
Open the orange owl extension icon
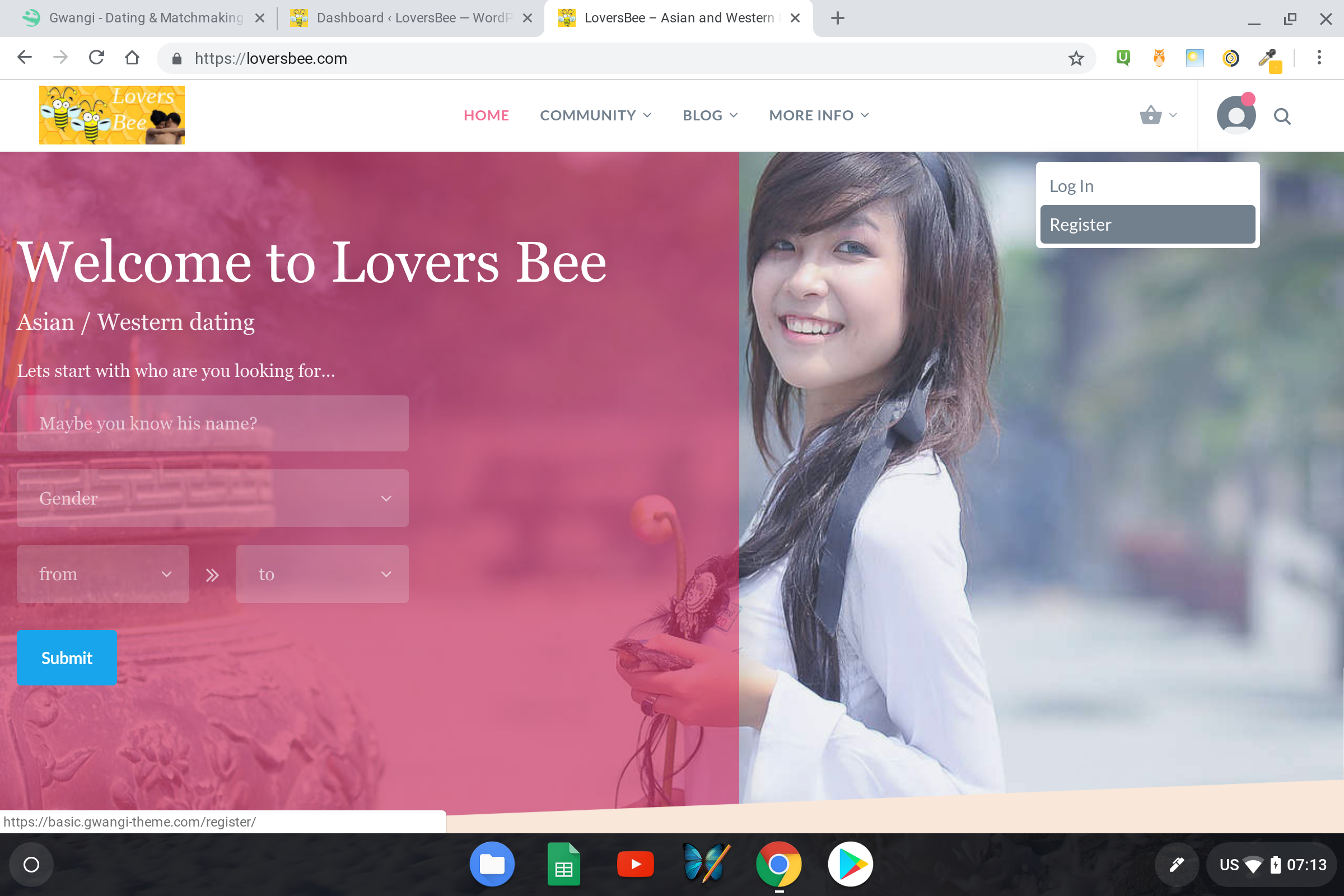tap(1159, 58)
